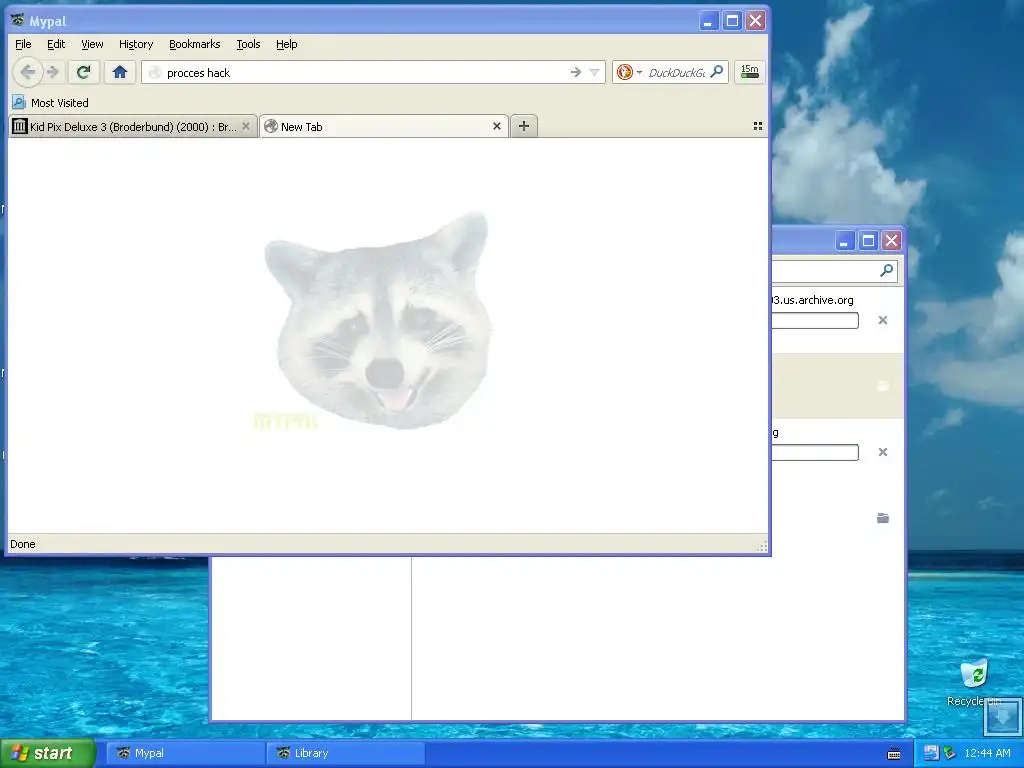Click the Done status bar text
Screen dimensions: 1024x768
pos(23,544)
